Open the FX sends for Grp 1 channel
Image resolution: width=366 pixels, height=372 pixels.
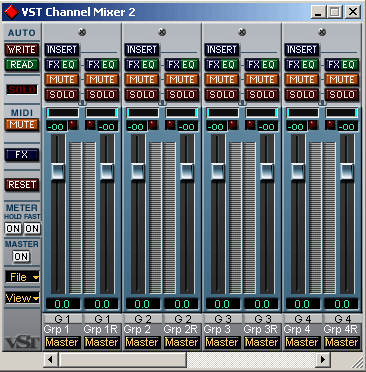pos(54,65)
